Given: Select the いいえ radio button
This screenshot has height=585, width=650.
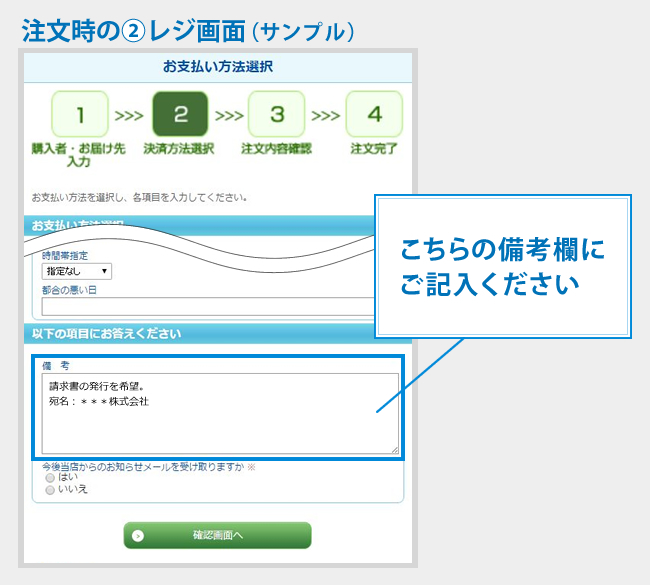Looking at the screenshot, I should (x=50, y=490).
